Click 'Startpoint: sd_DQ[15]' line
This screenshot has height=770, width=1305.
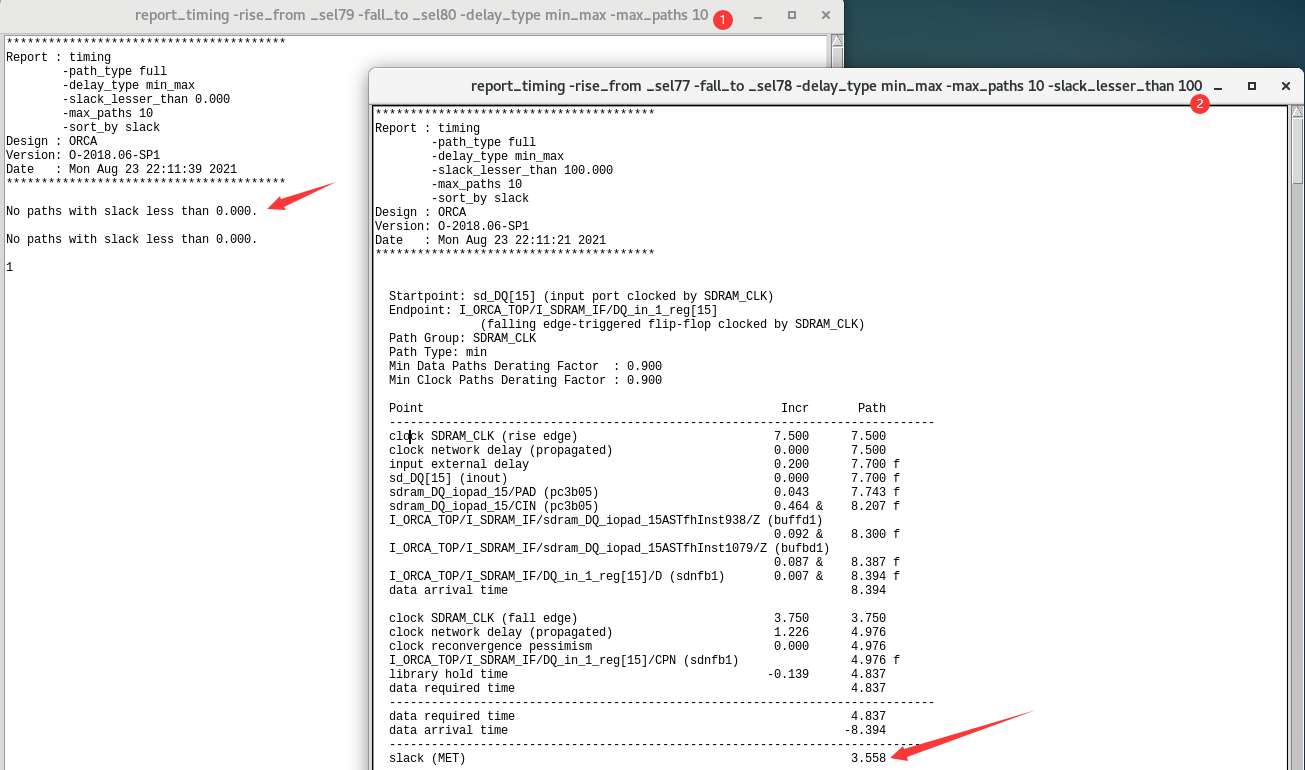point(581,296)
